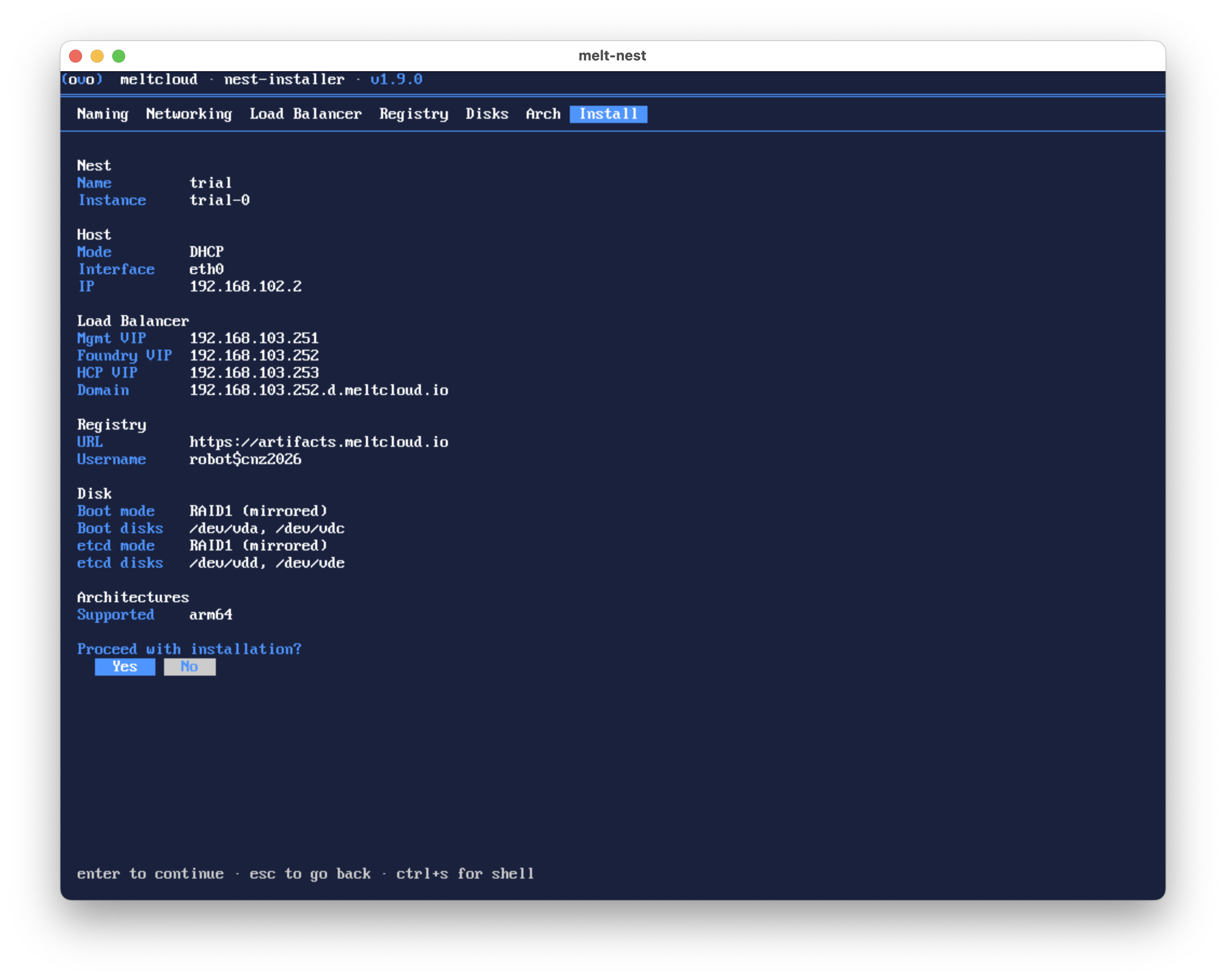The width and height of the screenshot is (1226, 980).
Task: Click the Disk section heading
Action: point(94,494)
